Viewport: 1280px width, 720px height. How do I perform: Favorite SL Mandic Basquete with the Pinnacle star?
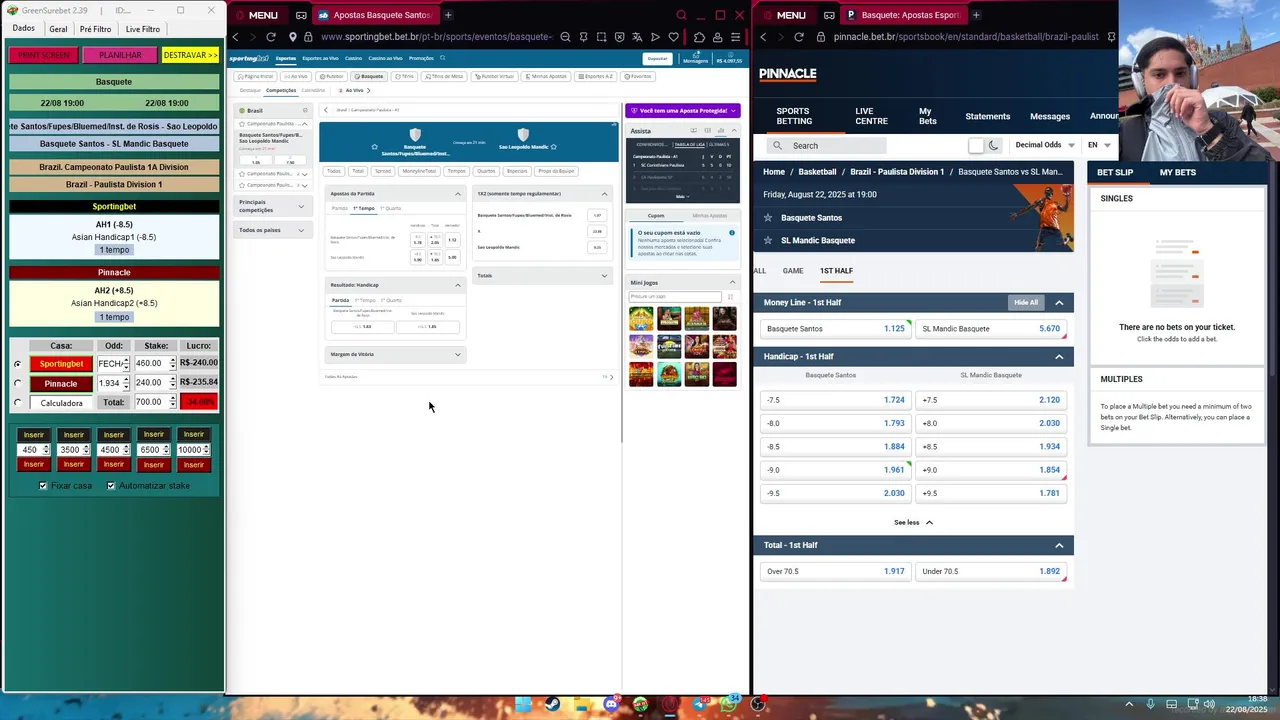pos(768,240)
